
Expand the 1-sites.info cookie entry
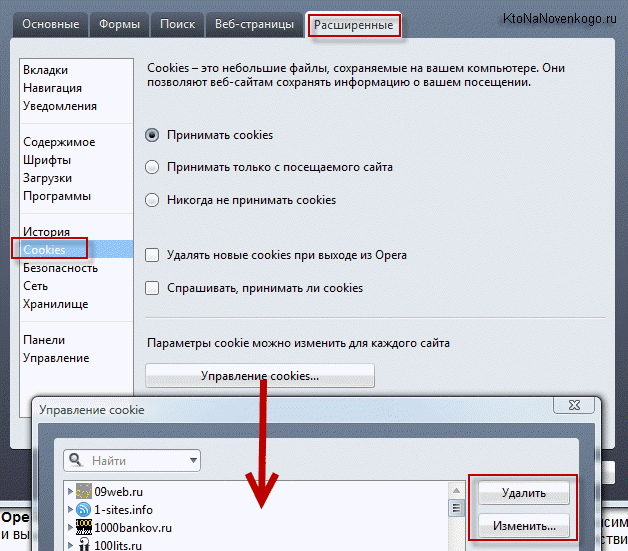click(70, 509)
